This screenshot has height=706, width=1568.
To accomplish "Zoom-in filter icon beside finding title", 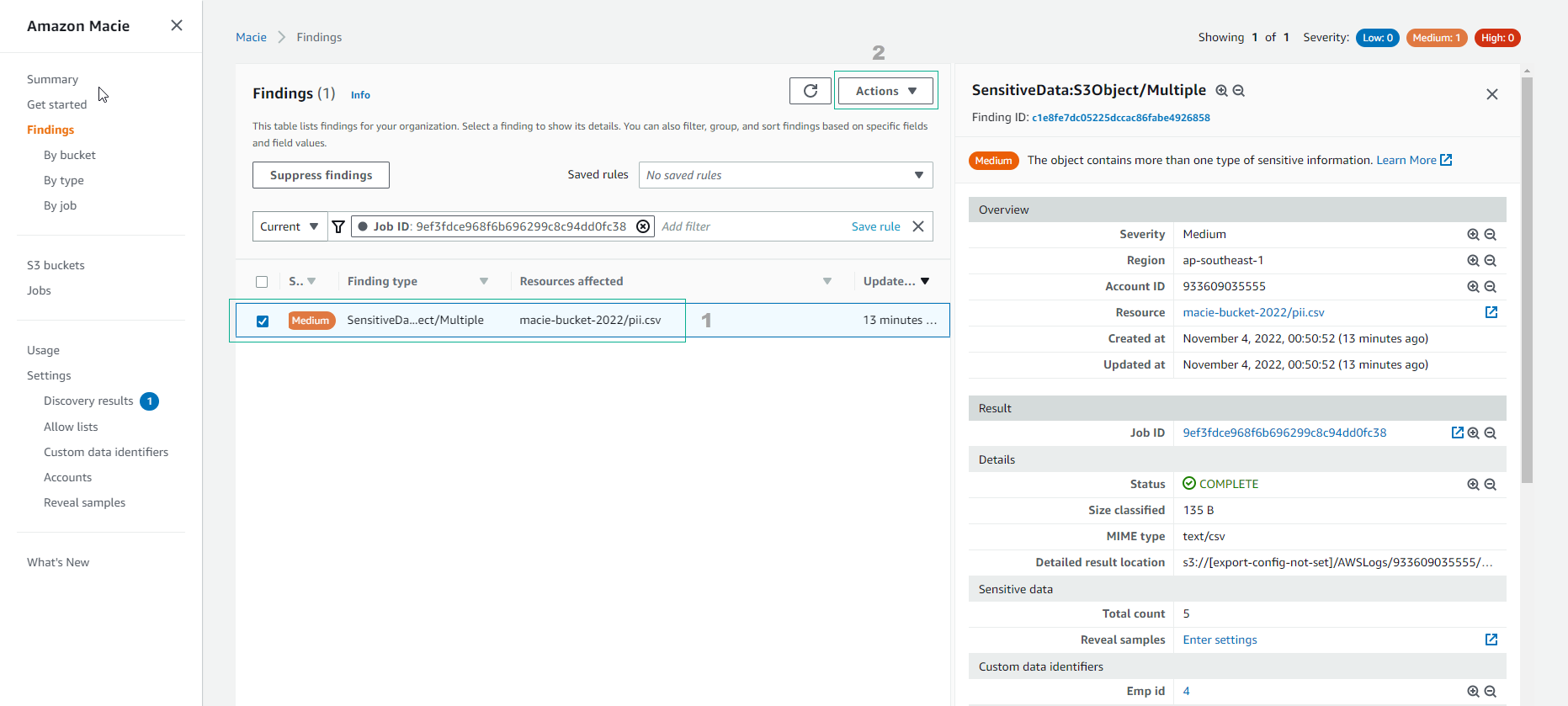I will [x=1221, y=91].
